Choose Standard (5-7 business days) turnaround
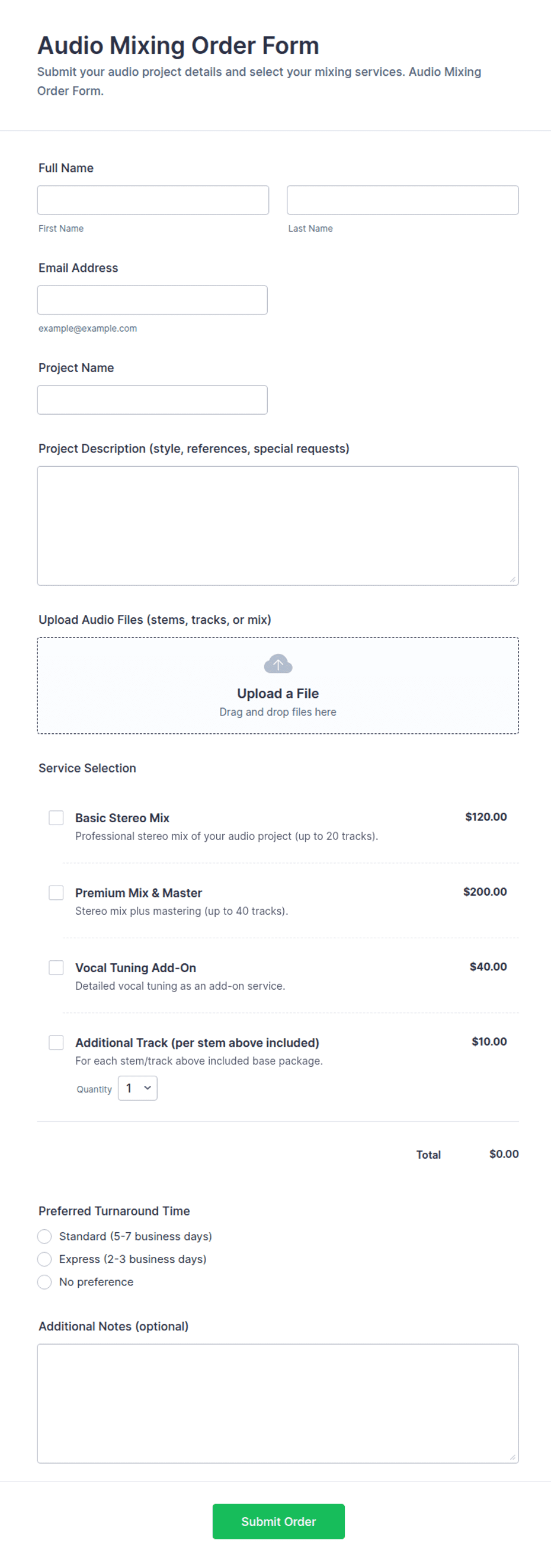Viewport: 551px width, 1568px height. click(x=44, y=1236)
